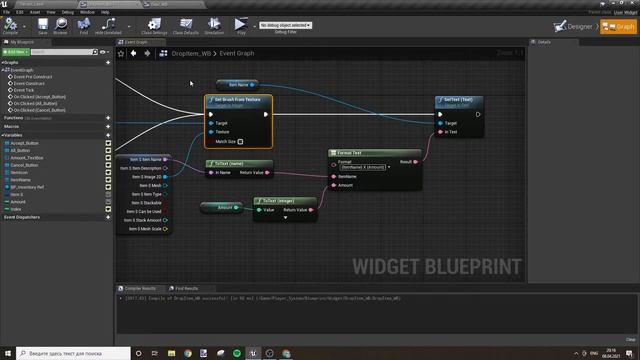Screen dimensions: 640x360
Task: Click the Clear button in Compiler Results
Action: 631,340
